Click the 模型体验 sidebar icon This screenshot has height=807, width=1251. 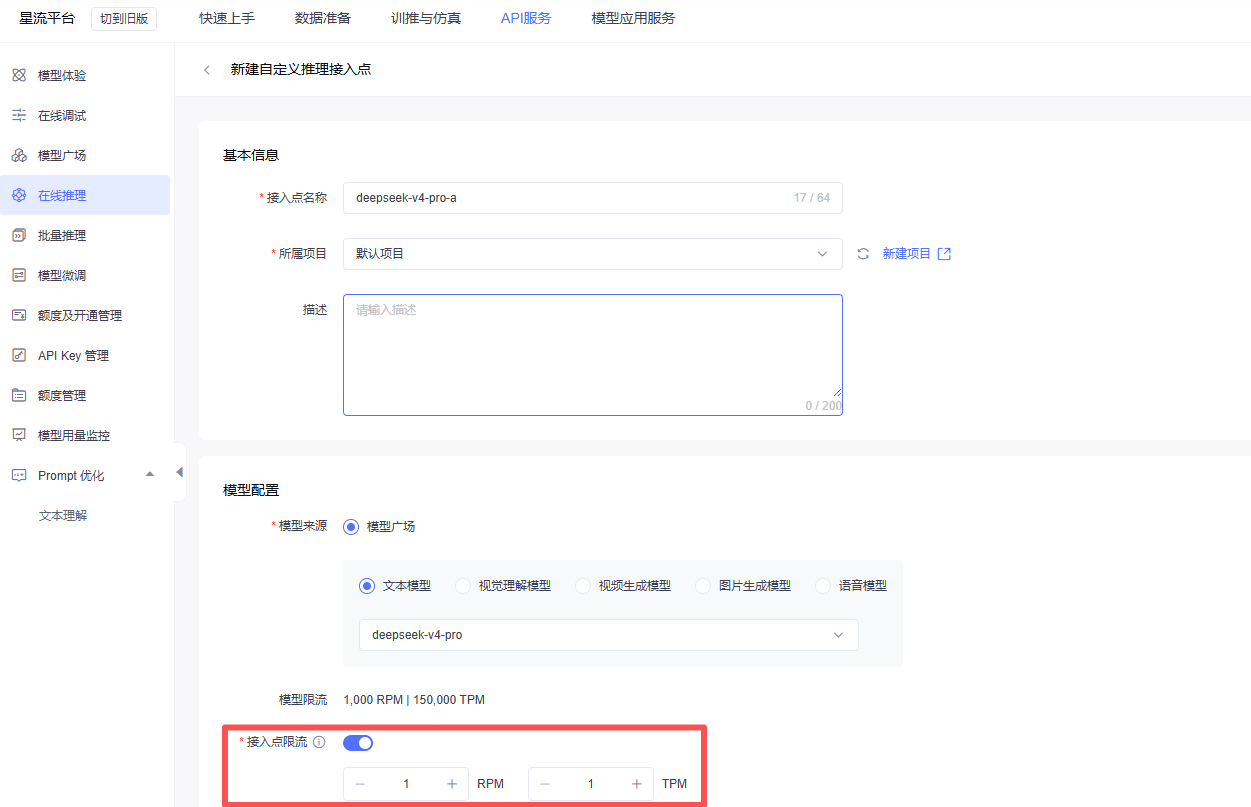pyautogui.click(x=19, y=76)
